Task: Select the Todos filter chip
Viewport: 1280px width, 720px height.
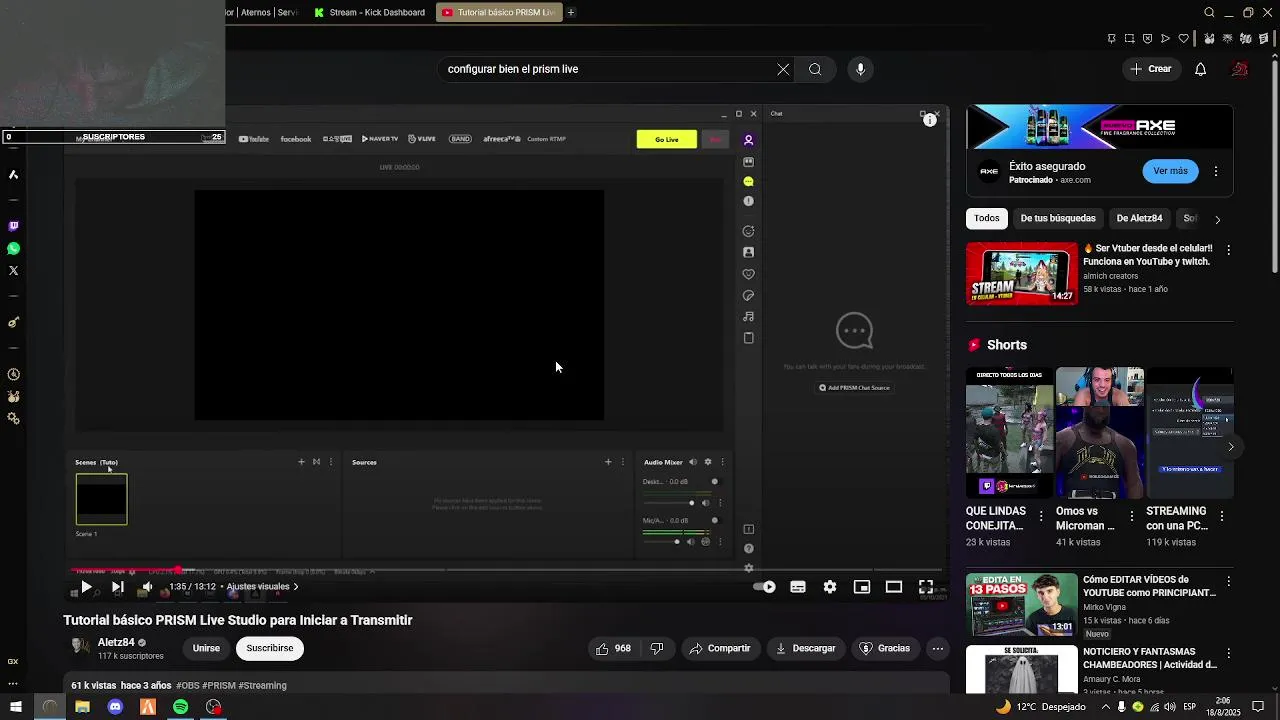Action: click(987, 218)
